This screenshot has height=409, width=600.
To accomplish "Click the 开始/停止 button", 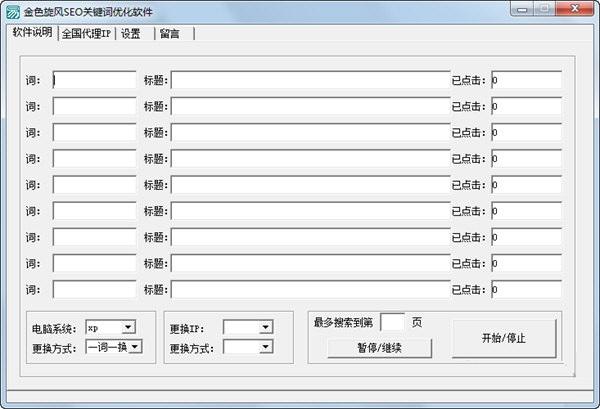I will tap(503, 338).
